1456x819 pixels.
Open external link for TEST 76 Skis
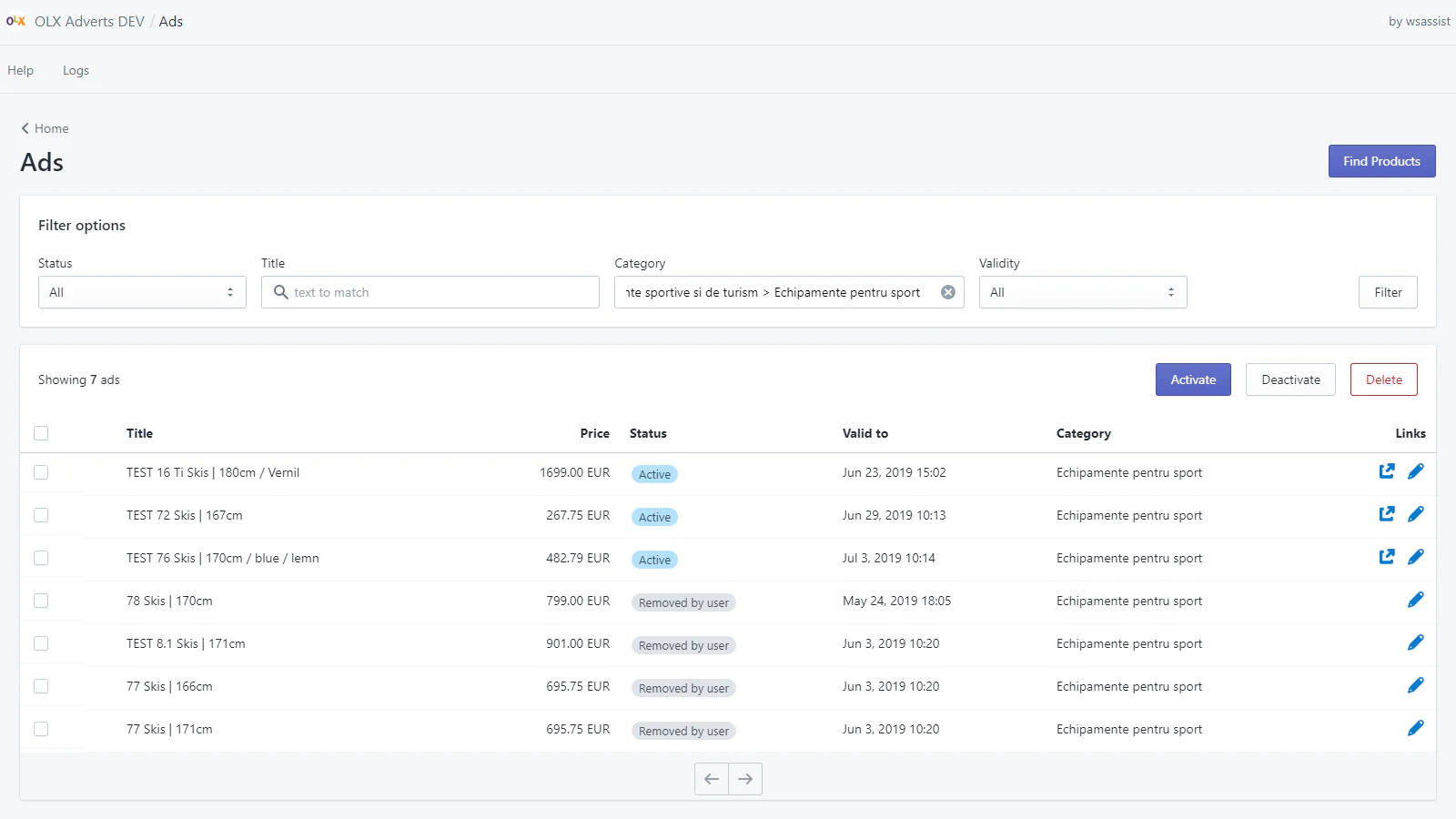click(1386, 557)
